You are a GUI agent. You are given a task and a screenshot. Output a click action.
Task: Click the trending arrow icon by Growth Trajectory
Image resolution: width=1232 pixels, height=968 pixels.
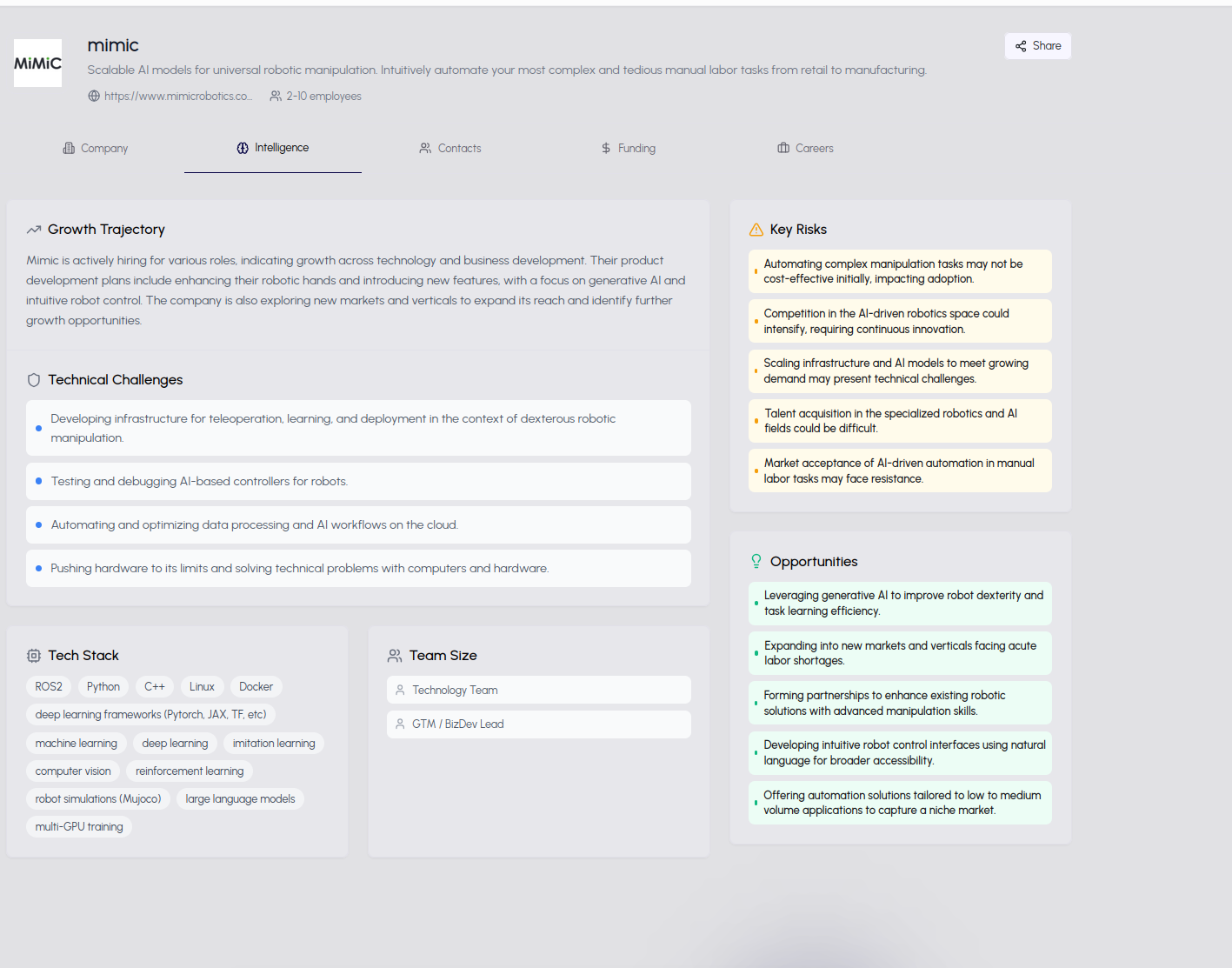(x=34, y=230)
